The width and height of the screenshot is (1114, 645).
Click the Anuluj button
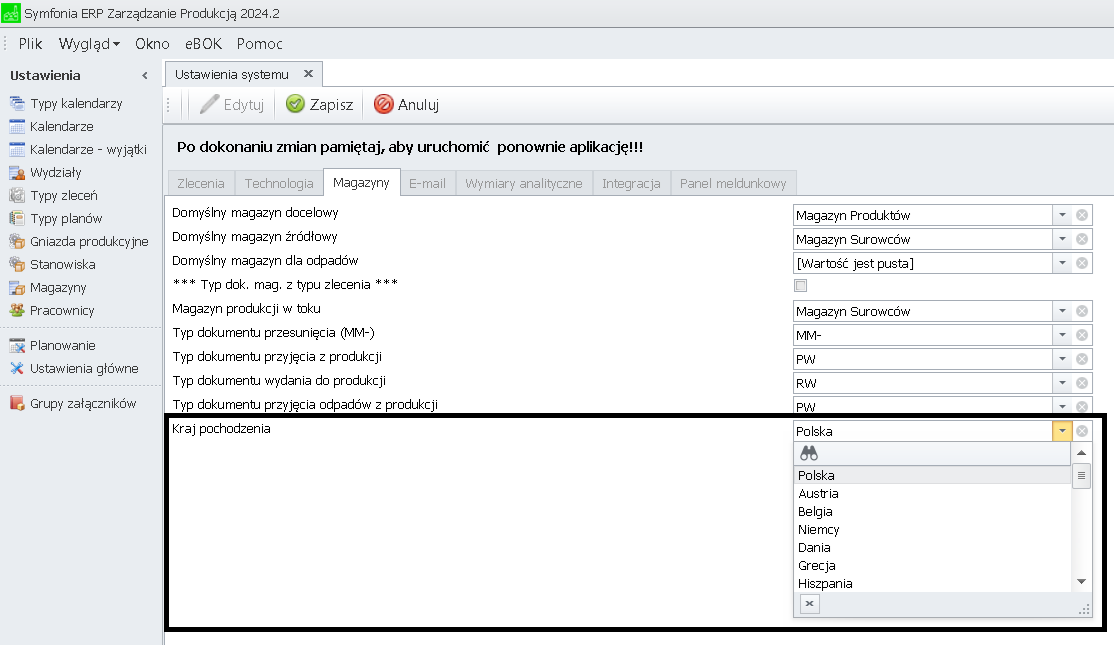(407, 104)
